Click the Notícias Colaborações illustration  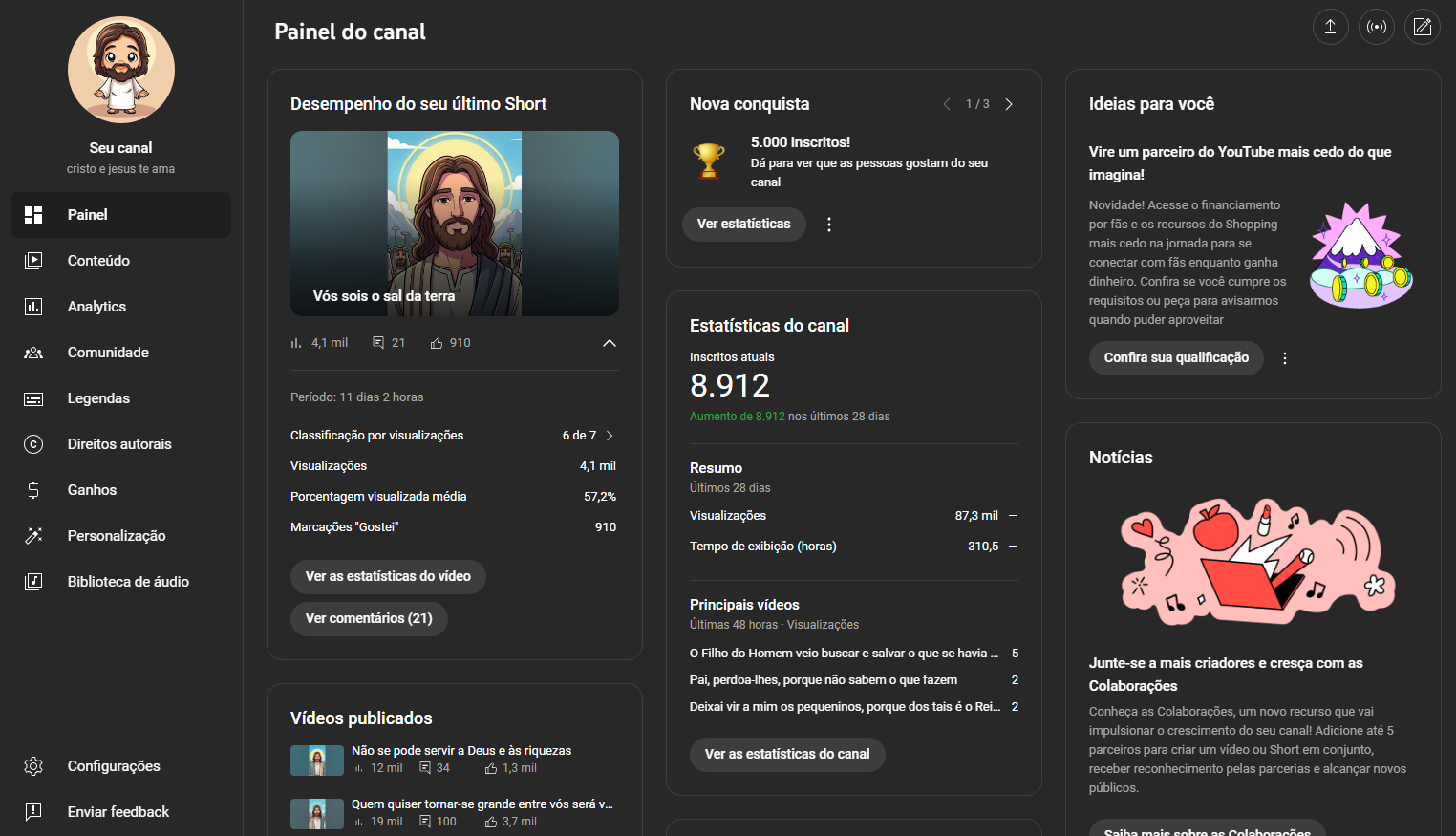(x=1257, y=562)
